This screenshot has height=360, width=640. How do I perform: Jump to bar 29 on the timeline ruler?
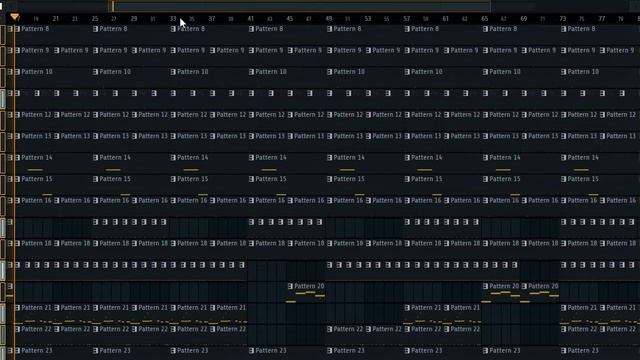tap(134, 19)
